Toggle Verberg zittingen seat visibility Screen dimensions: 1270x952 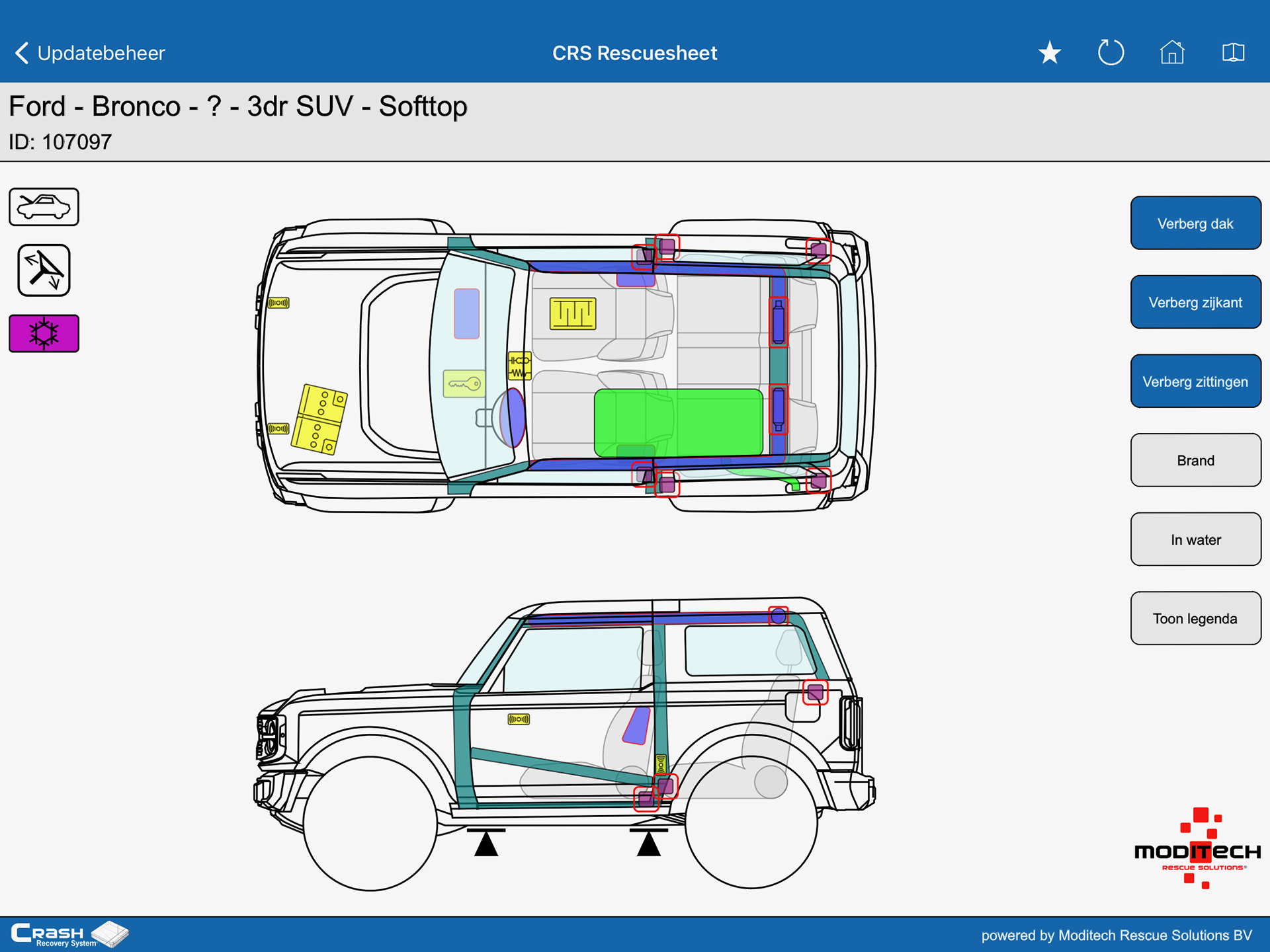point(1195,381)
